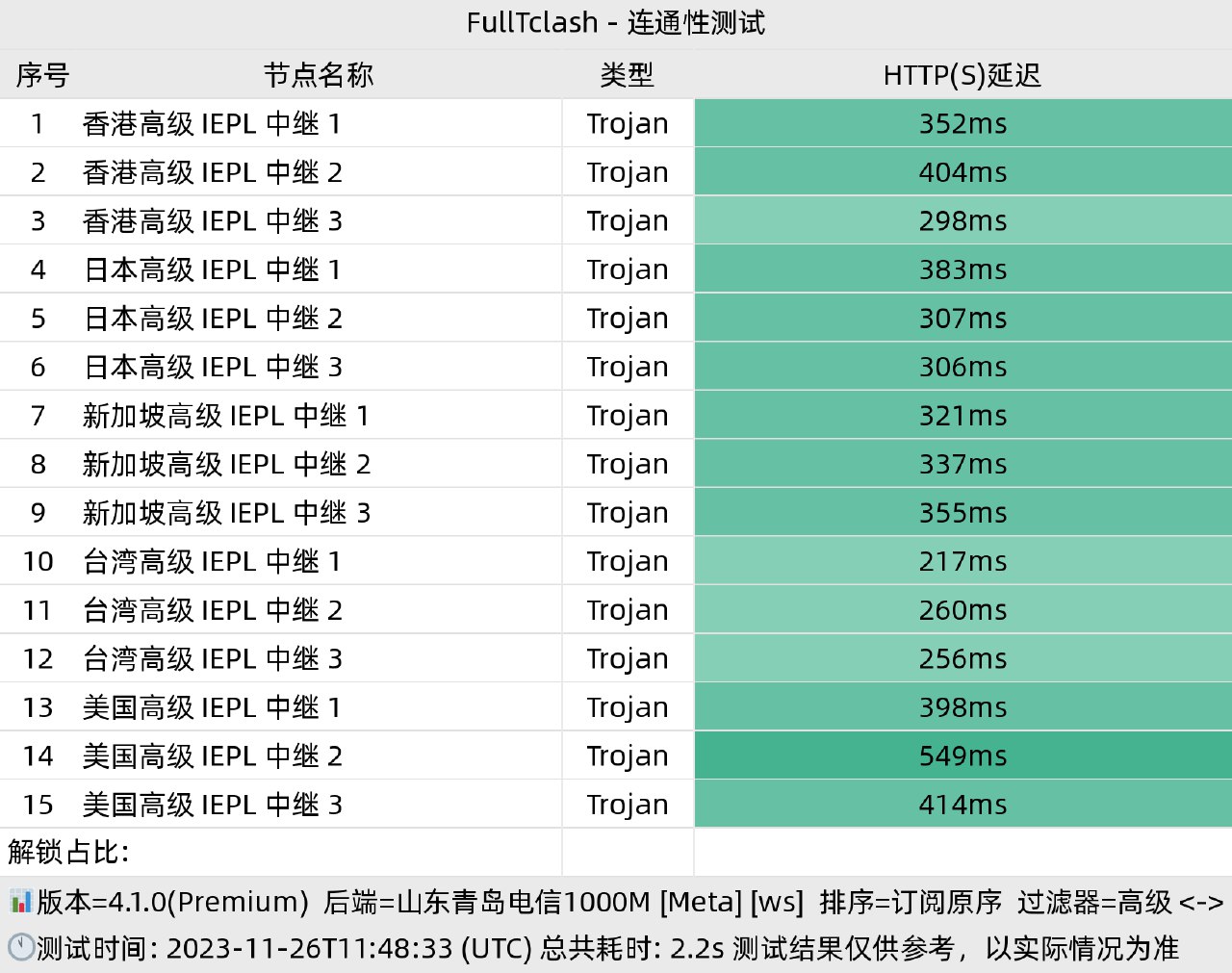Click sequence number 7
This screenshot has width=1232, height=973.
(38, 415)
